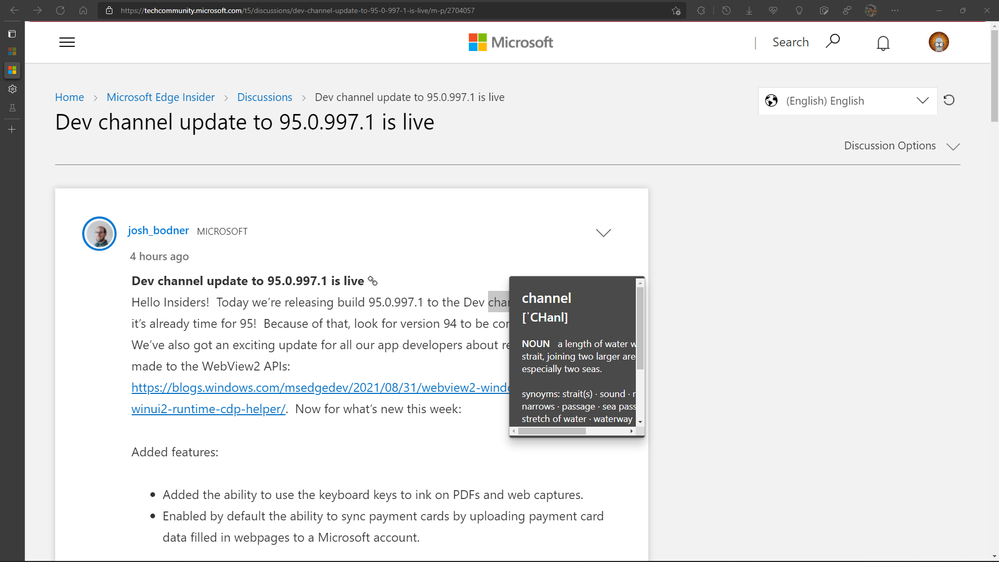This screenshot has width=999, height=562.
Task: Click the MICROSOFT rank label
Action: pyautogui.click(x=222, y=231)
